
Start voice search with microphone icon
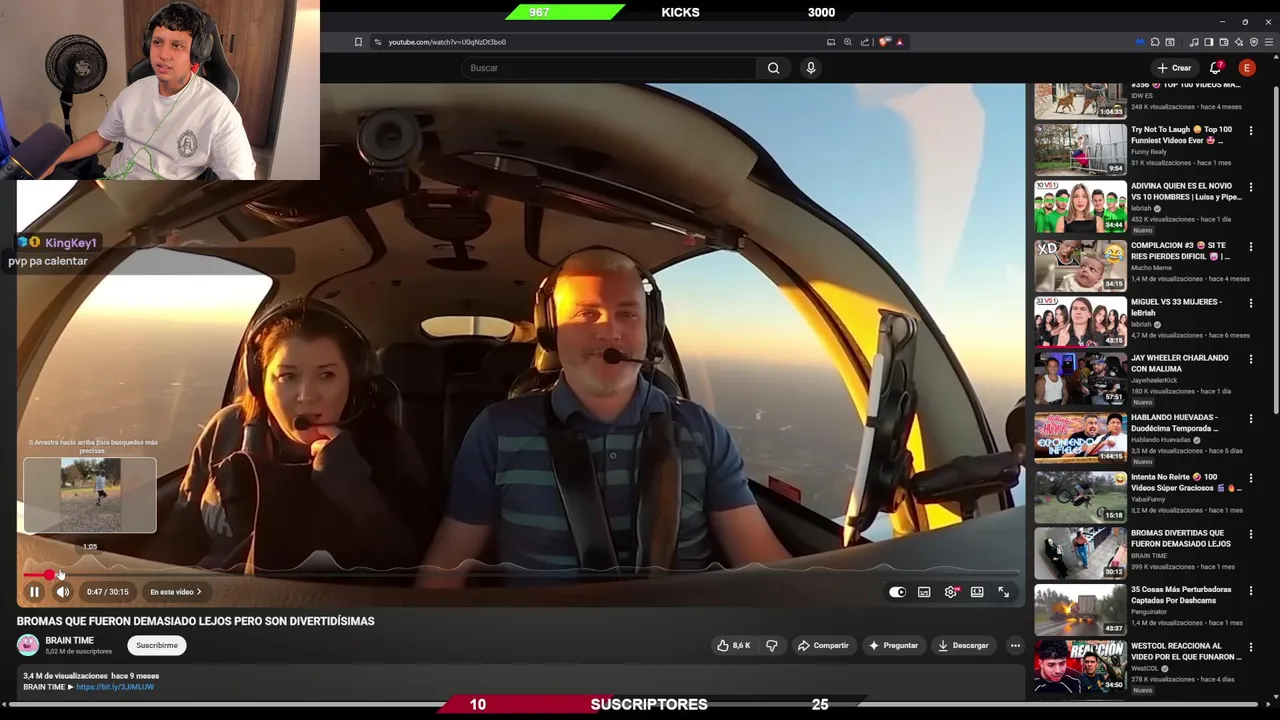[x=811, y=68]
